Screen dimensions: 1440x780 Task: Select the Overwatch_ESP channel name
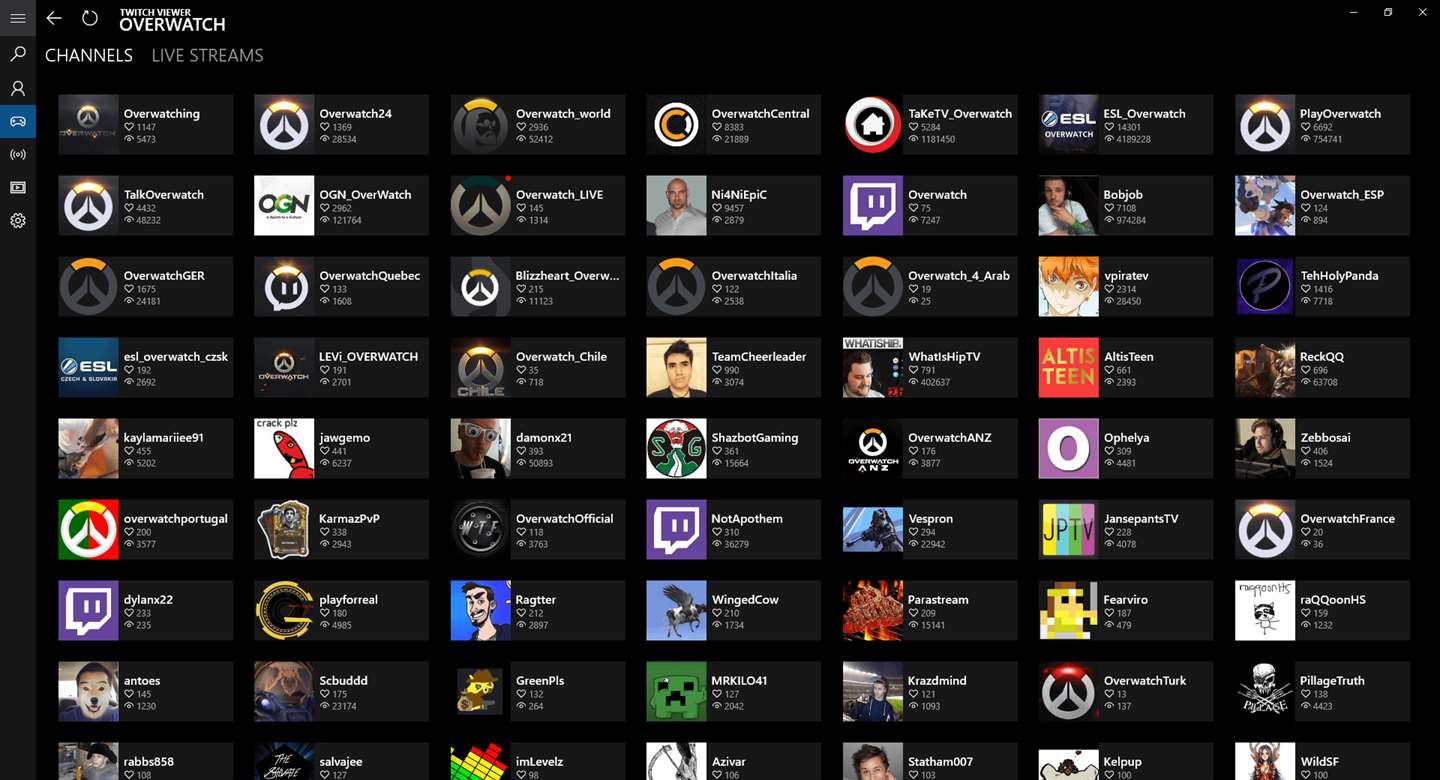point(1342,195)
